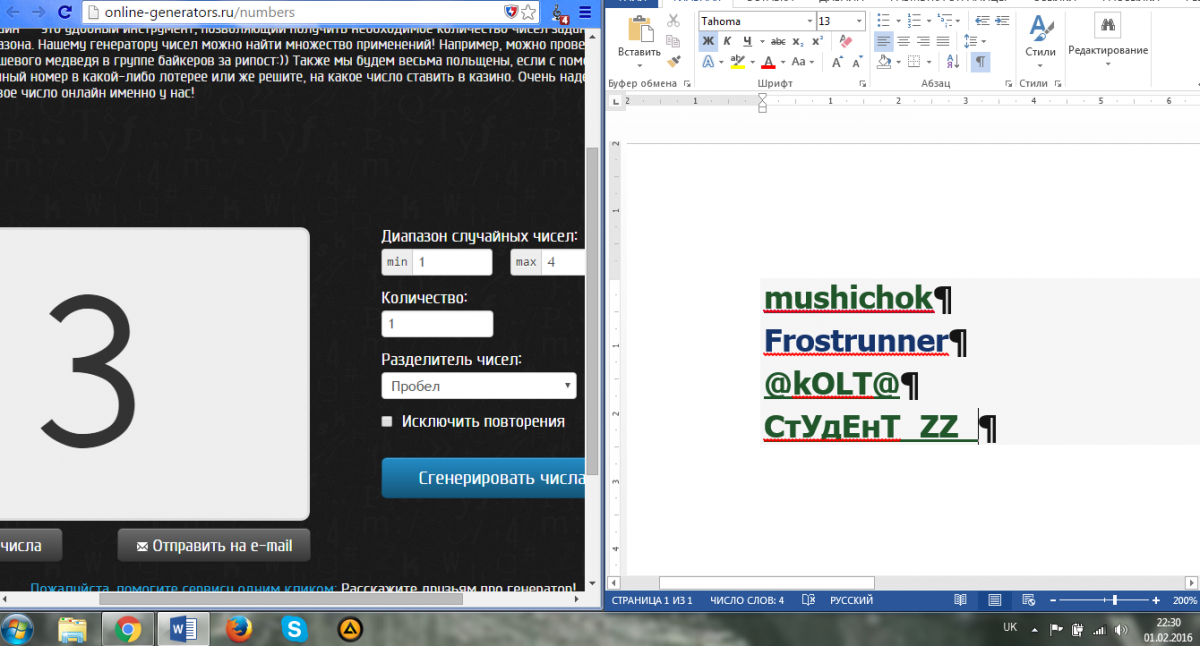Toggle strikethrough abc formatting
The image size is (1200, 646).
point(776,41)
